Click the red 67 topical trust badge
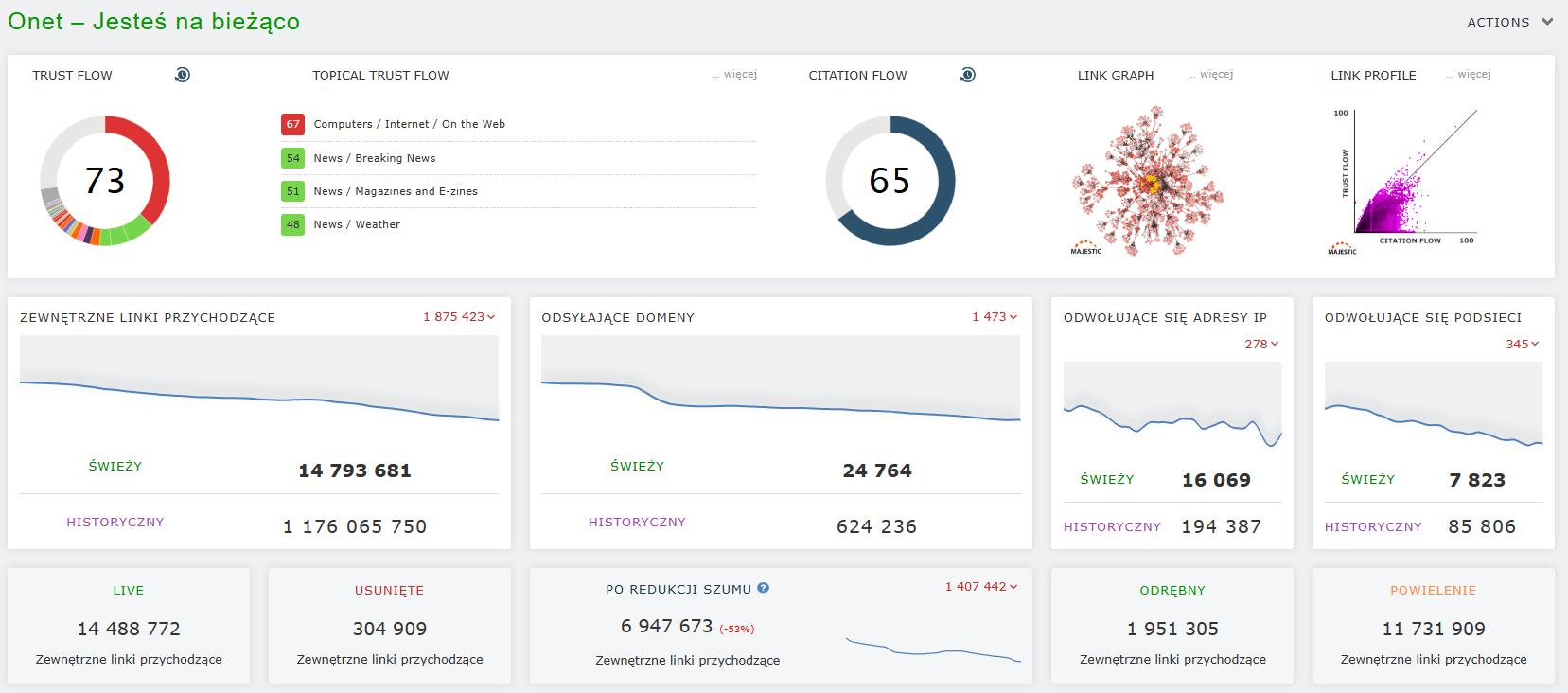 293,124
